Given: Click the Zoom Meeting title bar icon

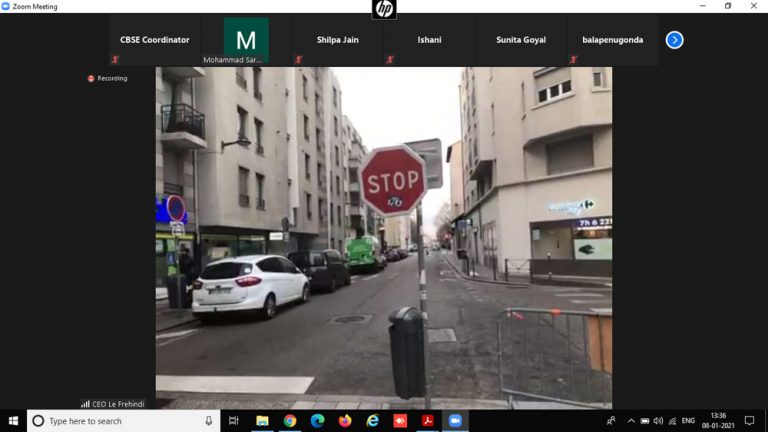Looking at the screenshot, I should [x=5, y=6].
